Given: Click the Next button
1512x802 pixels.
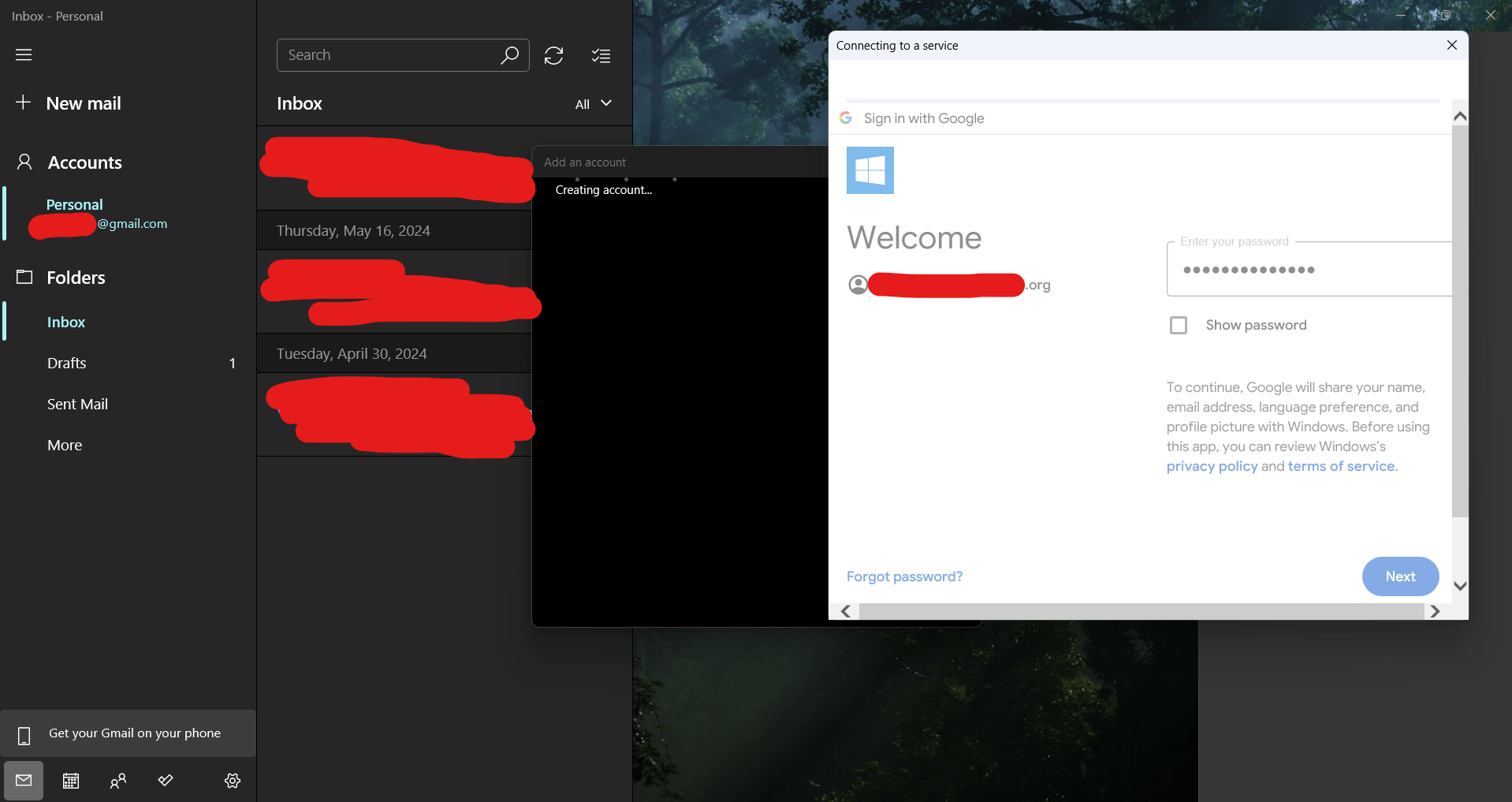Looking at the screenshot, I should pyautogui.click(x=1400, y=576).
